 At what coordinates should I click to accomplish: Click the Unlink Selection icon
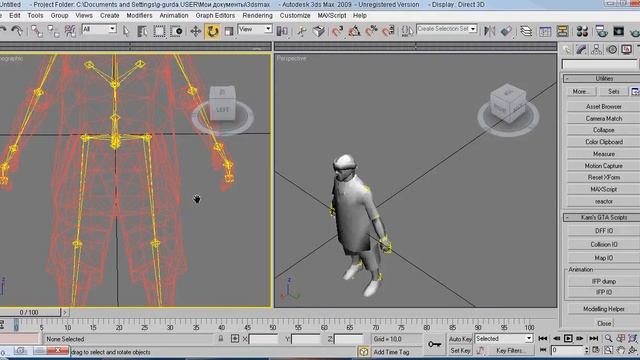pyautogui.click(x=53, y=31)
